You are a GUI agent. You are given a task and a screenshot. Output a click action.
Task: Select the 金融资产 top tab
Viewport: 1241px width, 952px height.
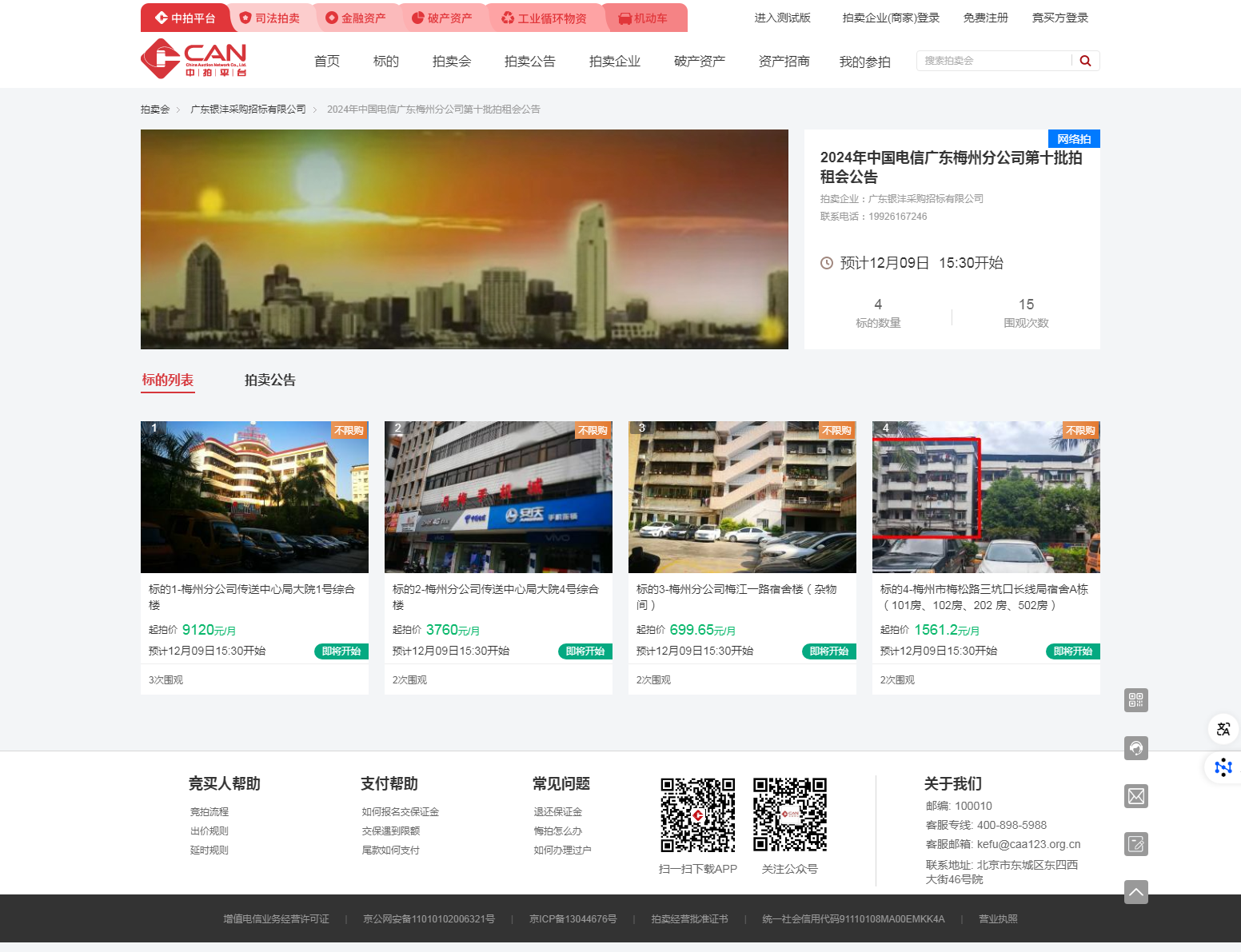coord(356,18)
